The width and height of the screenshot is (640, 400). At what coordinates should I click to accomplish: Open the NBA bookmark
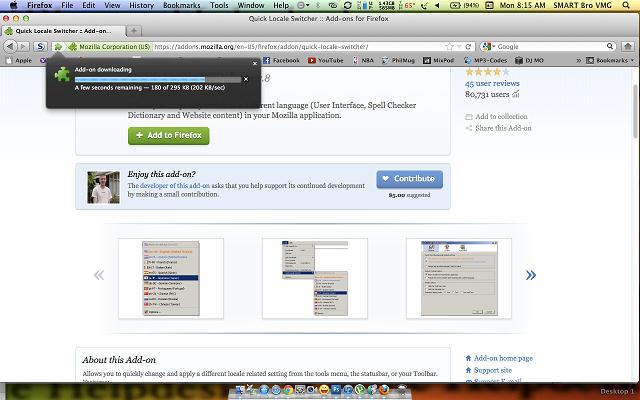click(363, 60)
